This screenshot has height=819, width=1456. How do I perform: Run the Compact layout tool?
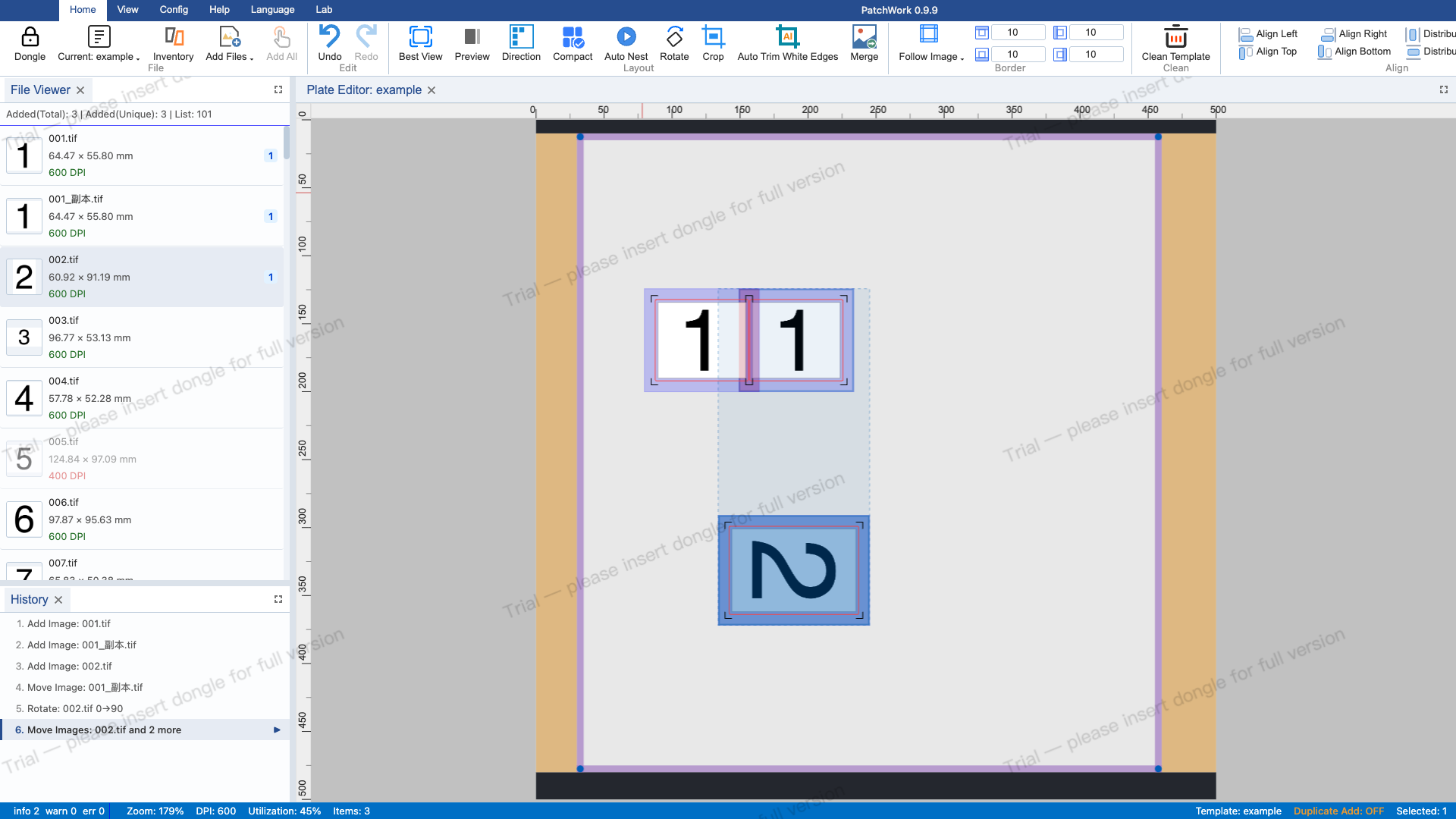pos(573,44)
